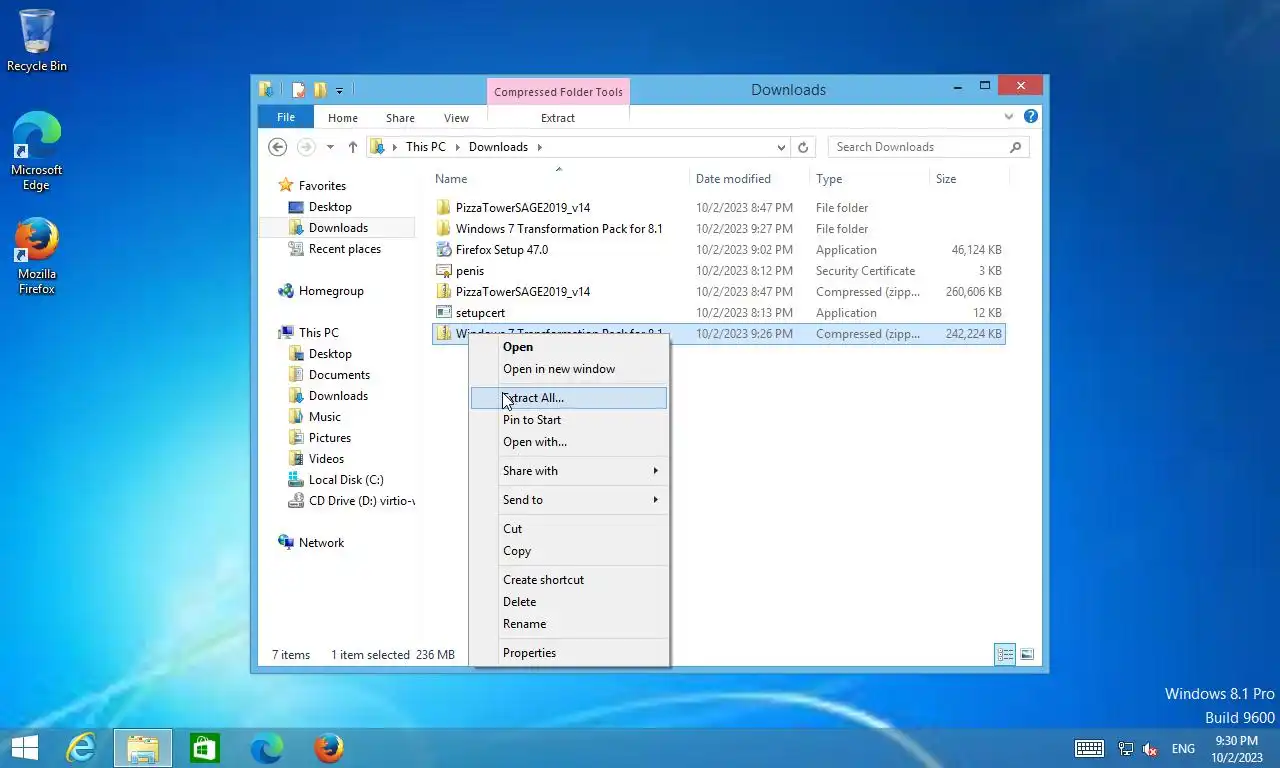This screenshot has width=1280, height=768.
Task: Sort by Date modified column header
Action: point(748,179)
